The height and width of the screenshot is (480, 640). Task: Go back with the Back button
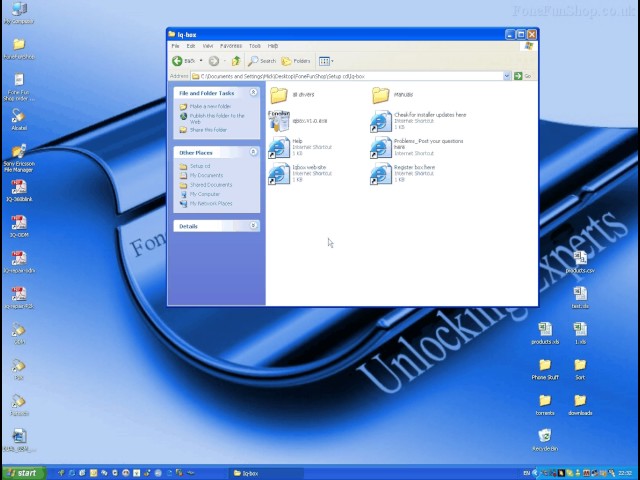[x=183, y=61]
